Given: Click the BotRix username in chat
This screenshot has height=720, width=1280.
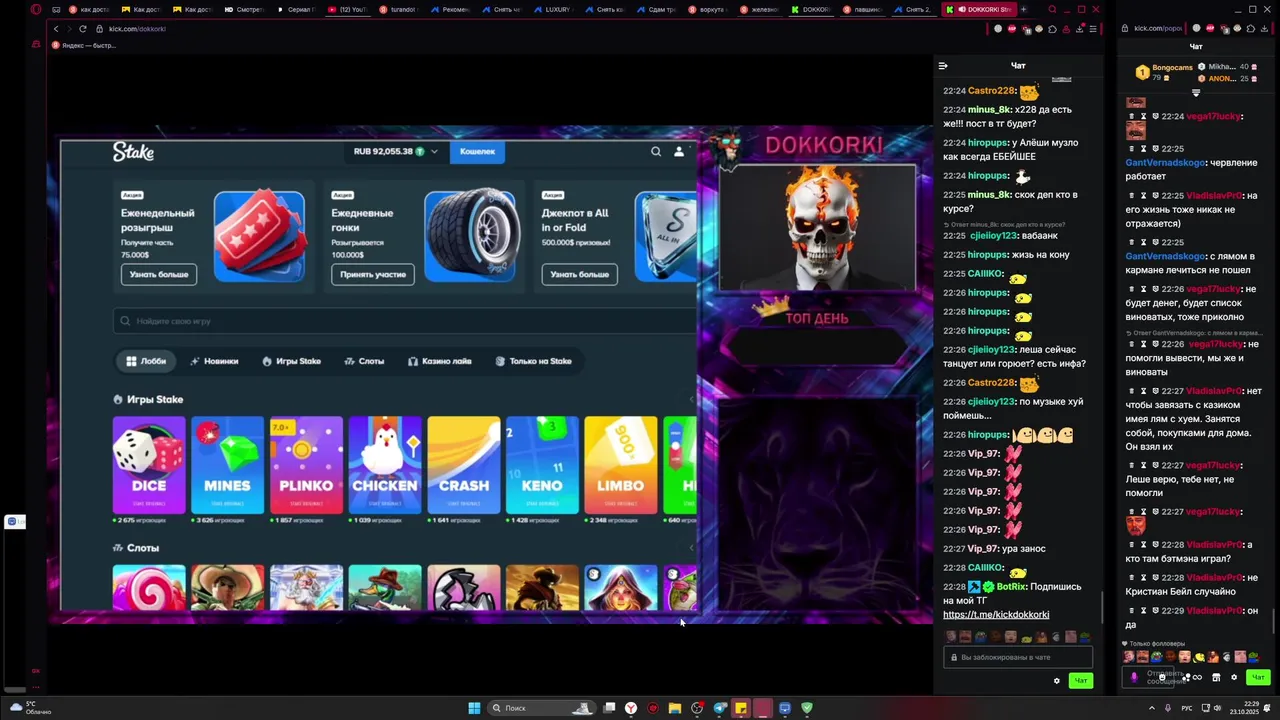Looking at the screenshot, I should [x=1011, y=587].
